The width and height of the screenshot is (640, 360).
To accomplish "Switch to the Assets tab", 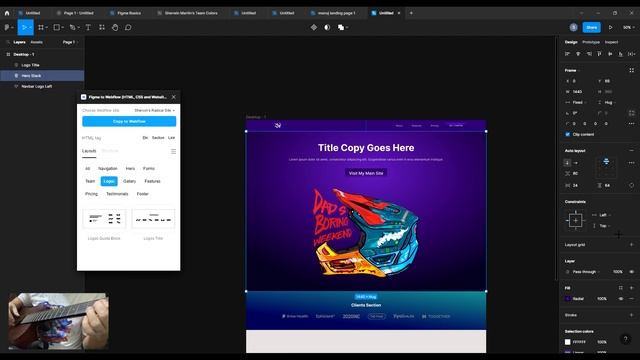I will pos(36,42).
